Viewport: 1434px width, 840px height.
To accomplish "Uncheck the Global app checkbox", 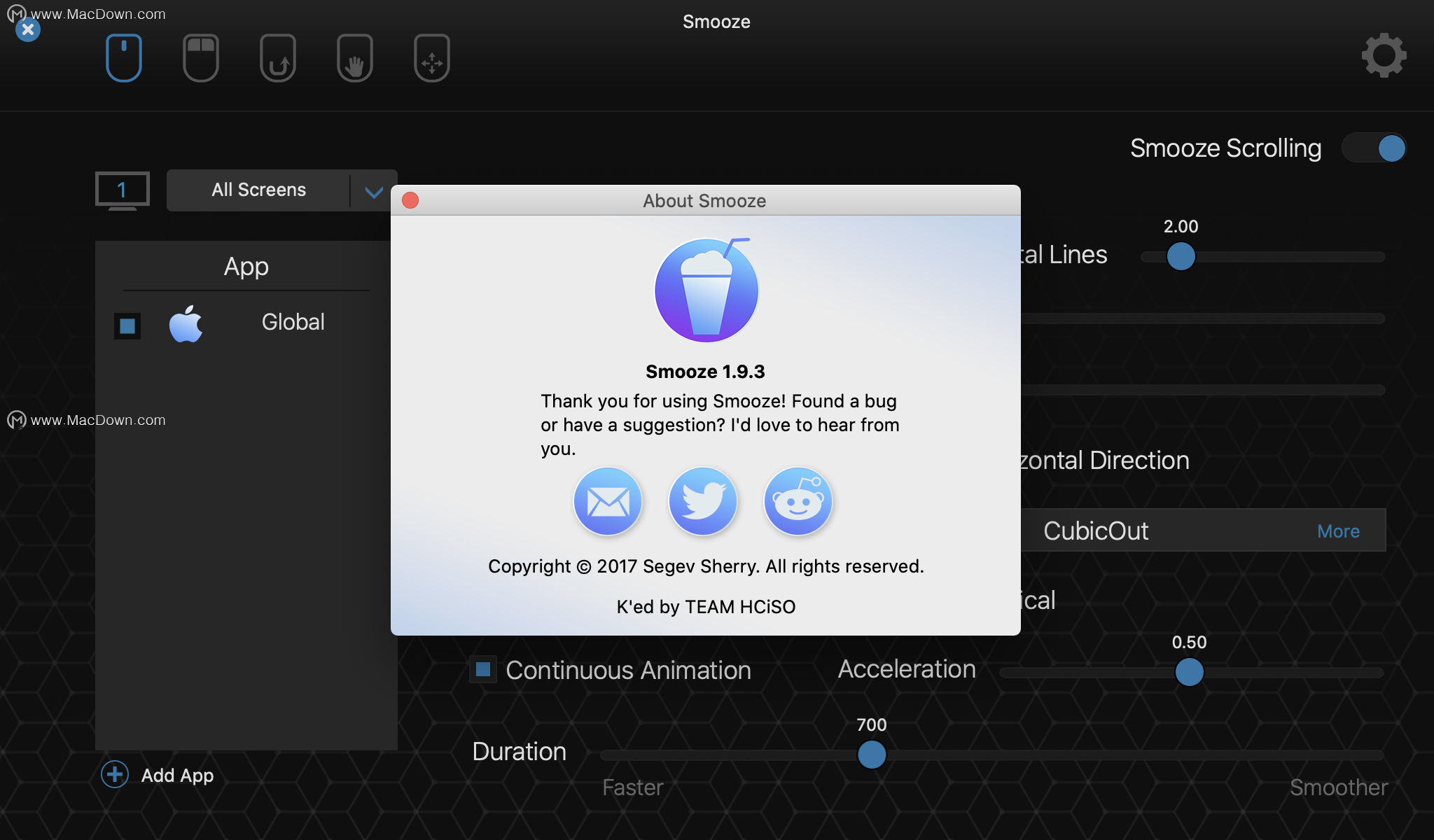I will [127, 326].
